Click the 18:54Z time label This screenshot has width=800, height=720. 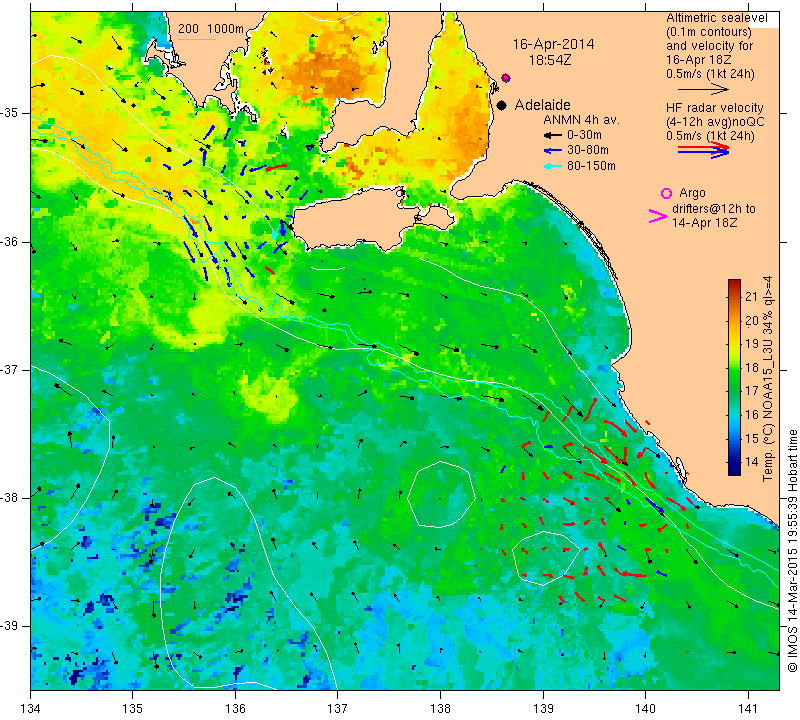(x=549, y=60)
